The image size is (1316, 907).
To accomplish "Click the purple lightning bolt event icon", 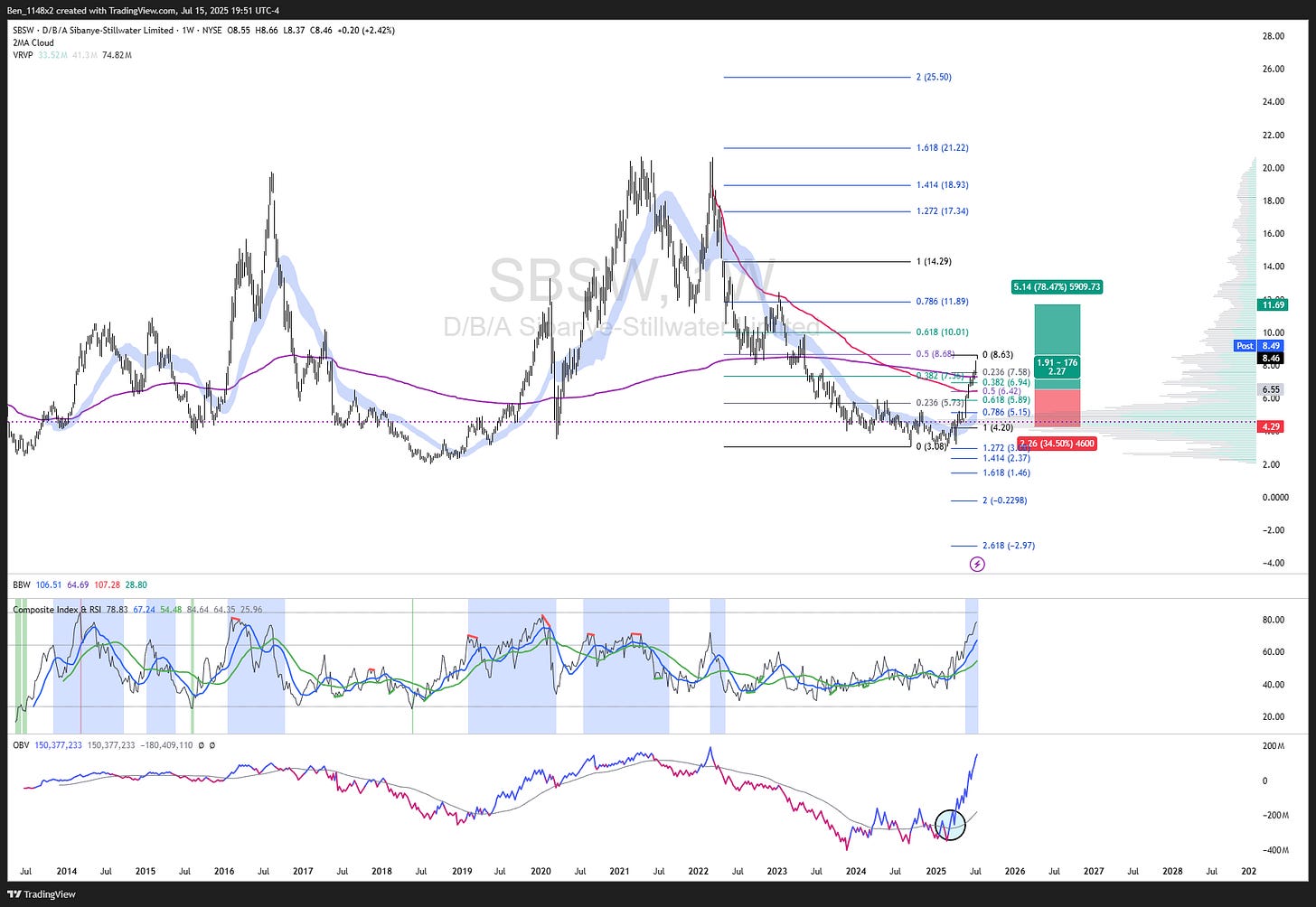I will coord(977,564).
